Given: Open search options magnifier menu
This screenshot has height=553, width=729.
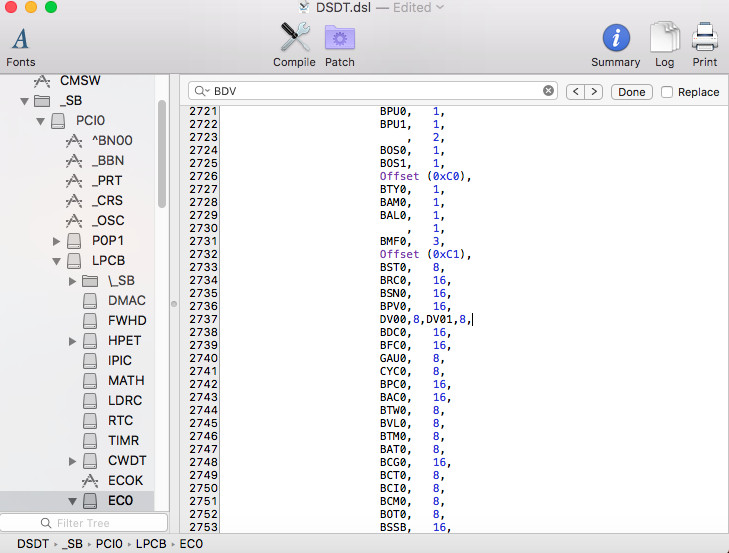Looking at the screenshot, I should (202, 91).
